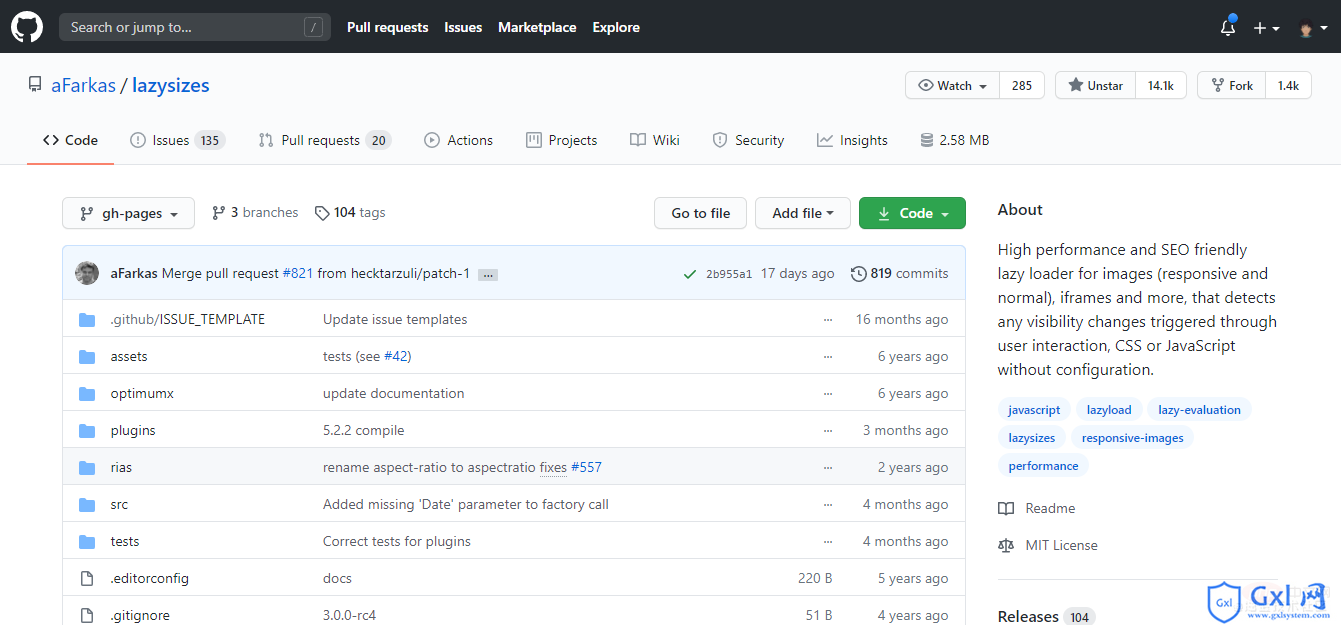1341x625 pixels.
Task: Open Marketplace in the top navigation
Action: pyautogui.click(x=537, y=27)
